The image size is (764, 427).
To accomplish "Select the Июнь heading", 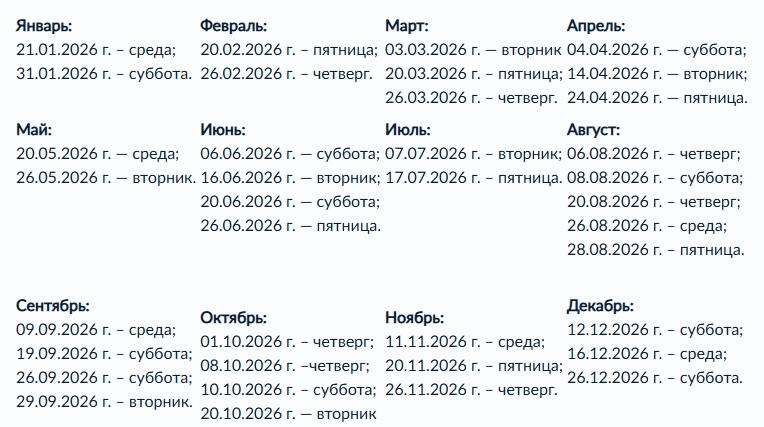I will [222, 130].
